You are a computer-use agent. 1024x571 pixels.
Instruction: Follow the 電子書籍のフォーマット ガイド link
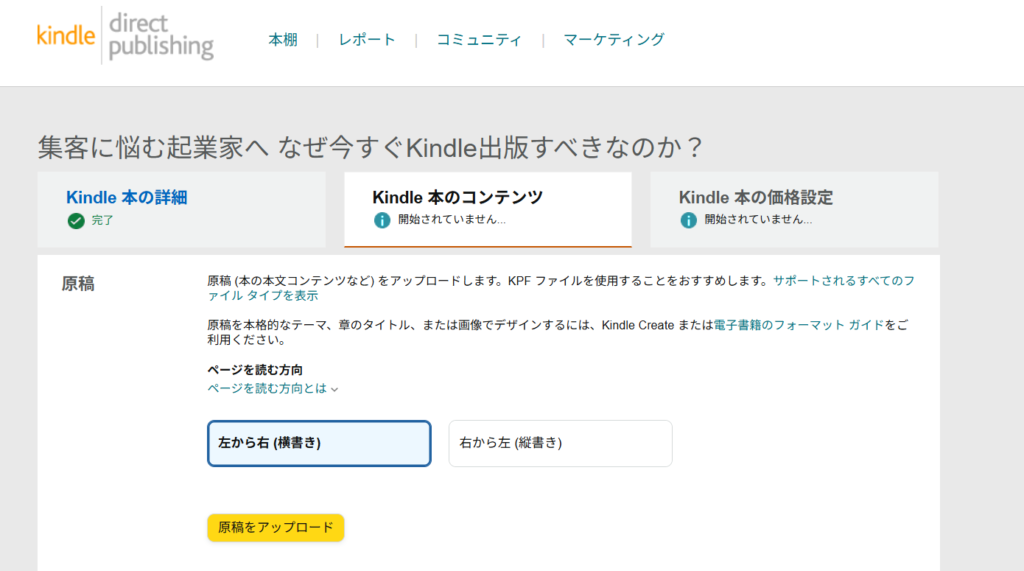(x=799, y=325)
